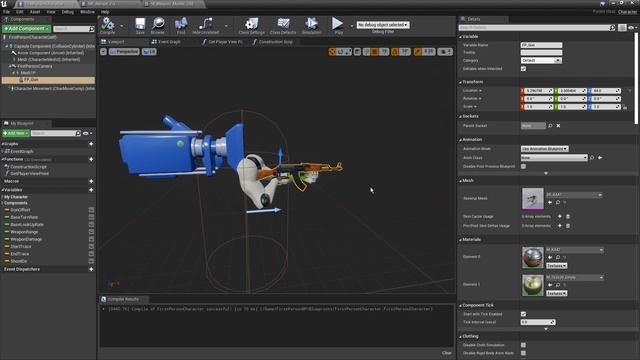Open the File menu
This screenshot has height=360, width=640.
pyautogui.click(x=6, y=12)
